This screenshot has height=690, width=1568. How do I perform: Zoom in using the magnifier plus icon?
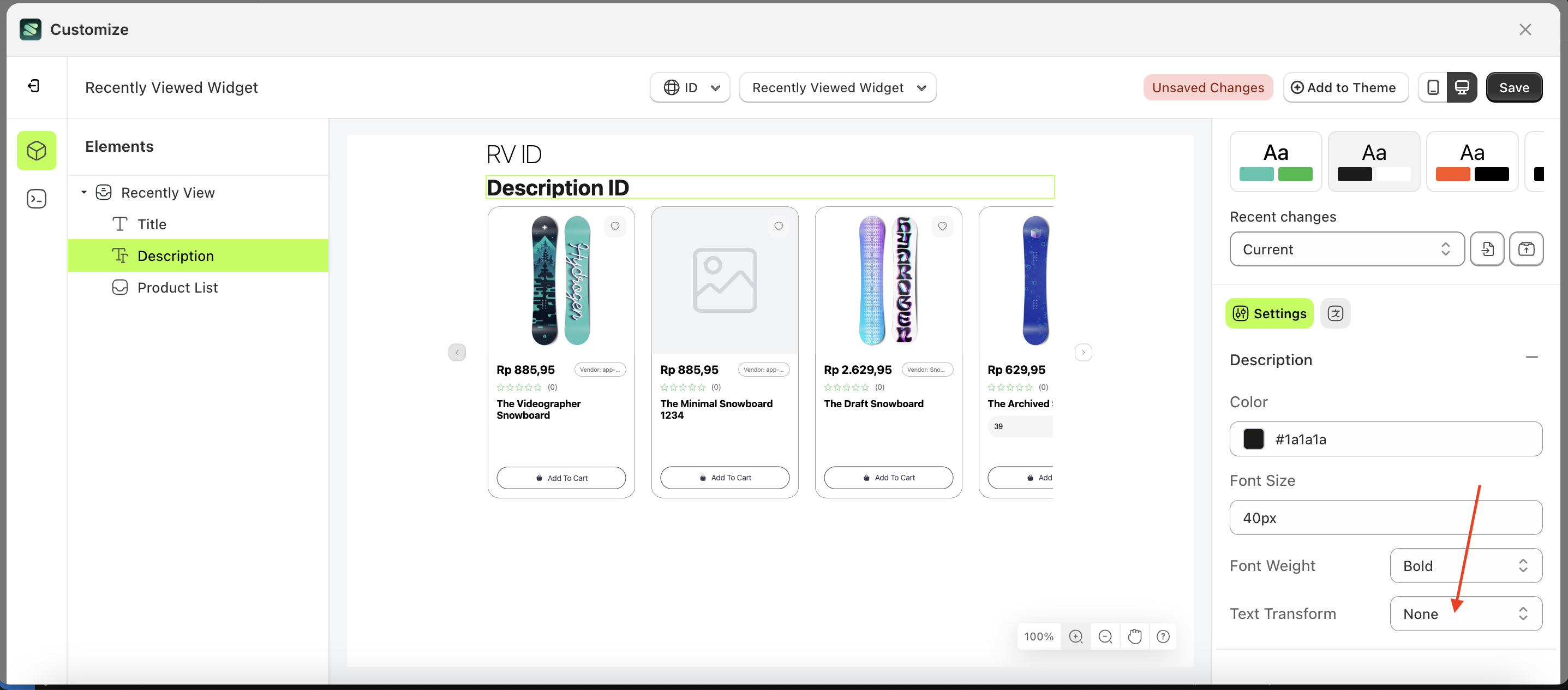(1075, 636)
